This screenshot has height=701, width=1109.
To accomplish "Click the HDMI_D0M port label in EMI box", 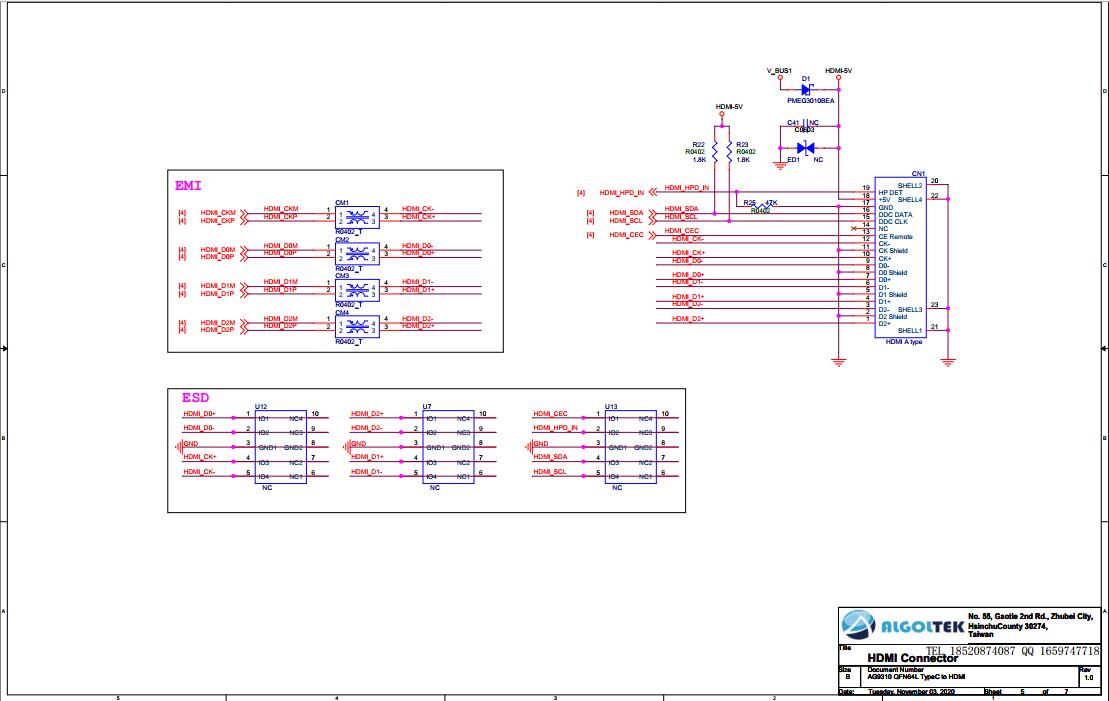I will point(218,250).
